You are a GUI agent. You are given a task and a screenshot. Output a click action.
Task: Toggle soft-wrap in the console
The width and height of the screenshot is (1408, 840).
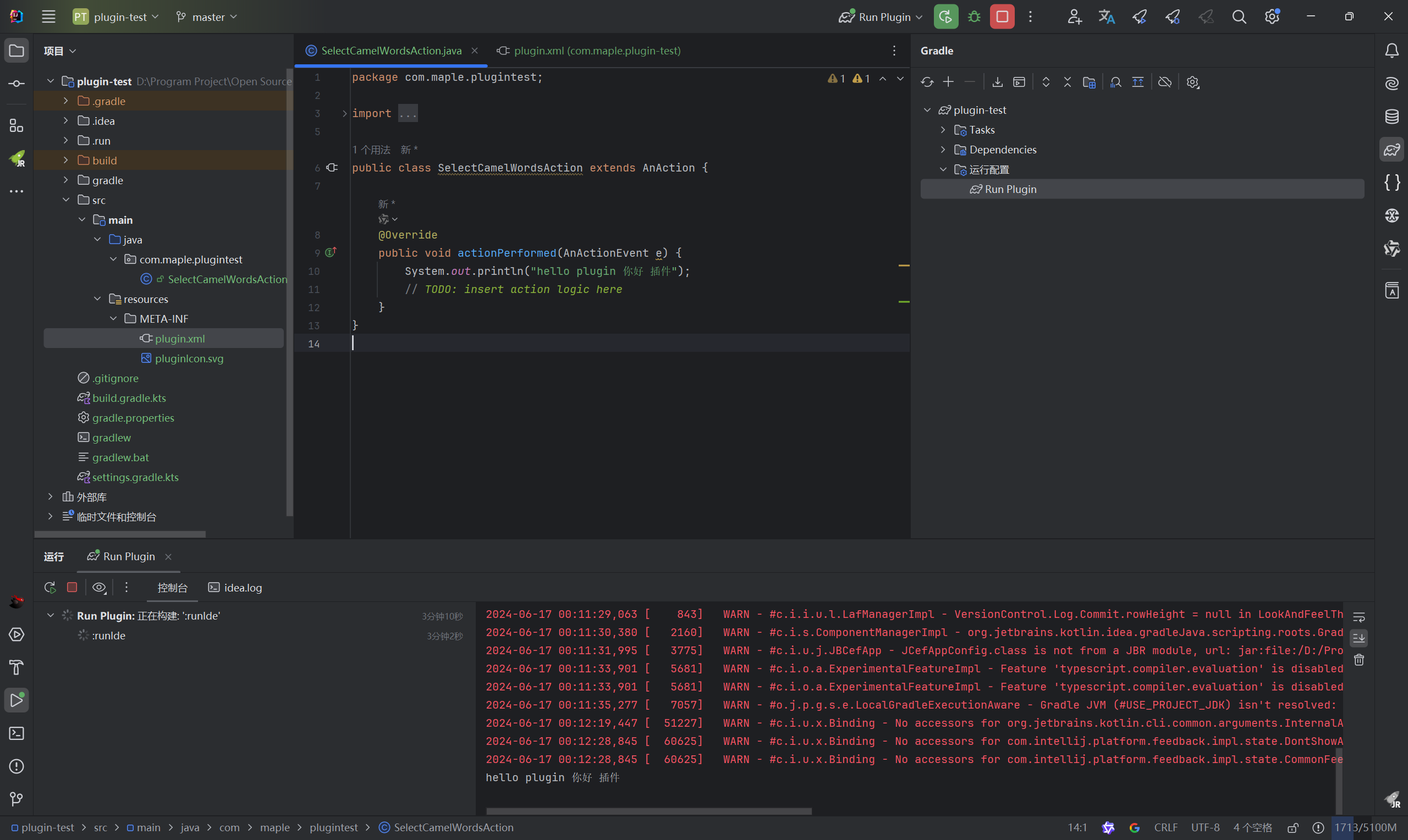(x=1358, y=617)
